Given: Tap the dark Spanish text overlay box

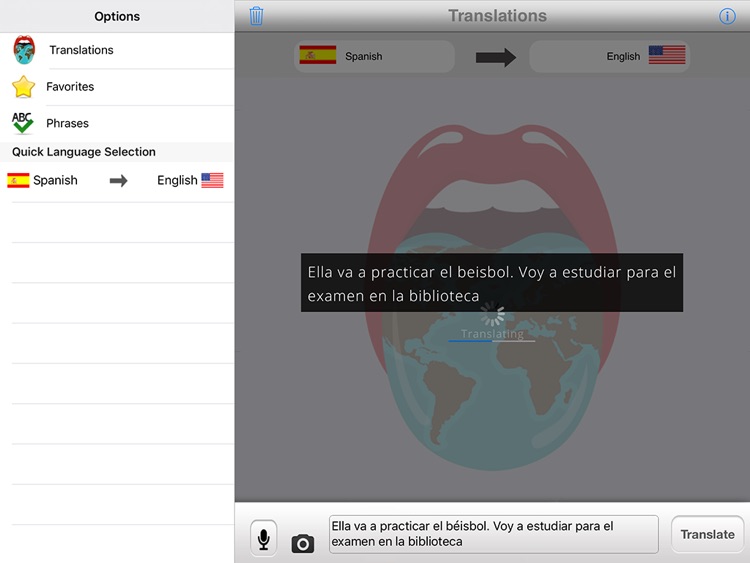Looking at the screenshot, I should point(491,282).
